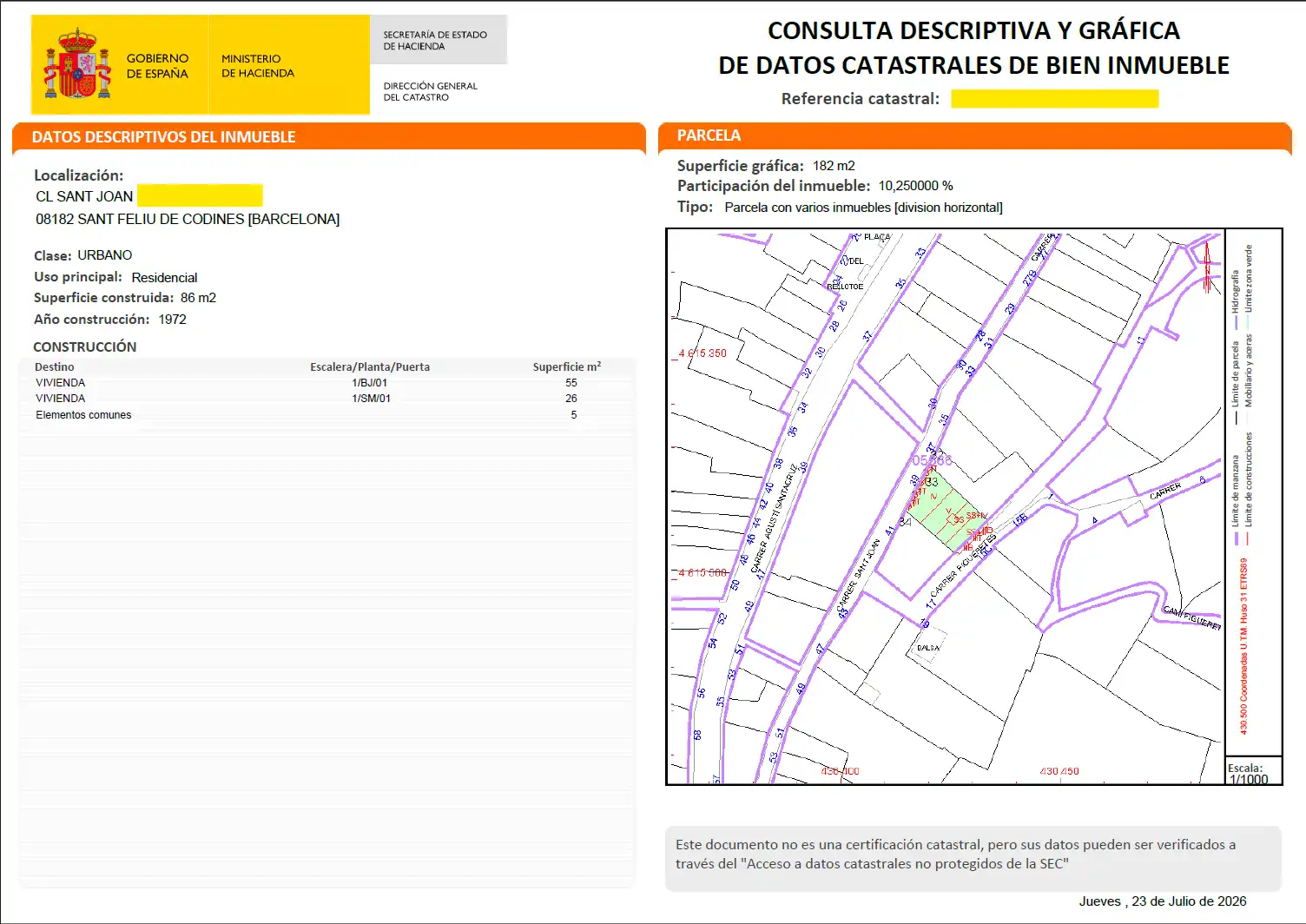Click the map coordinate label '4.615.350'
Viewport: 1306px width, 924px height.
702,353
